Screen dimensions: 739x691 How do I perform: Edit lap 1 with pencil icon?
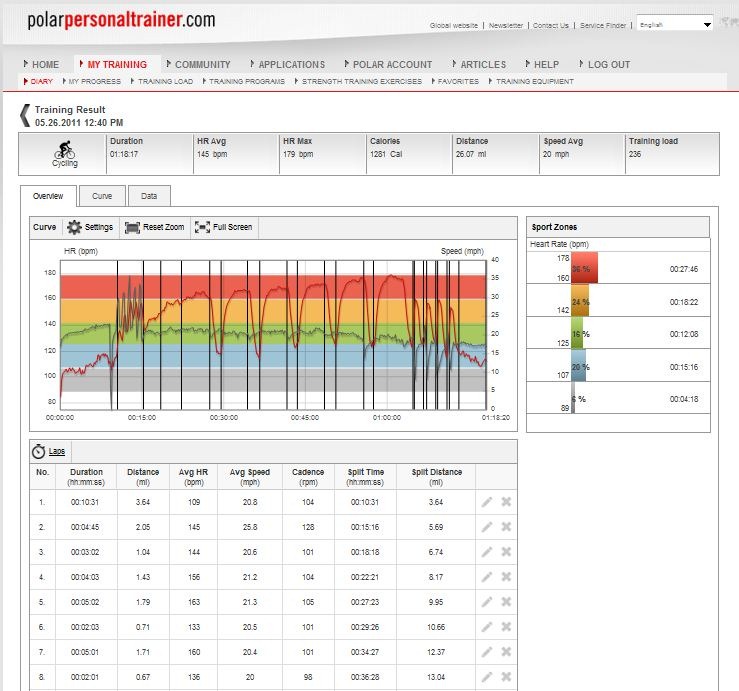click(487, 502)
